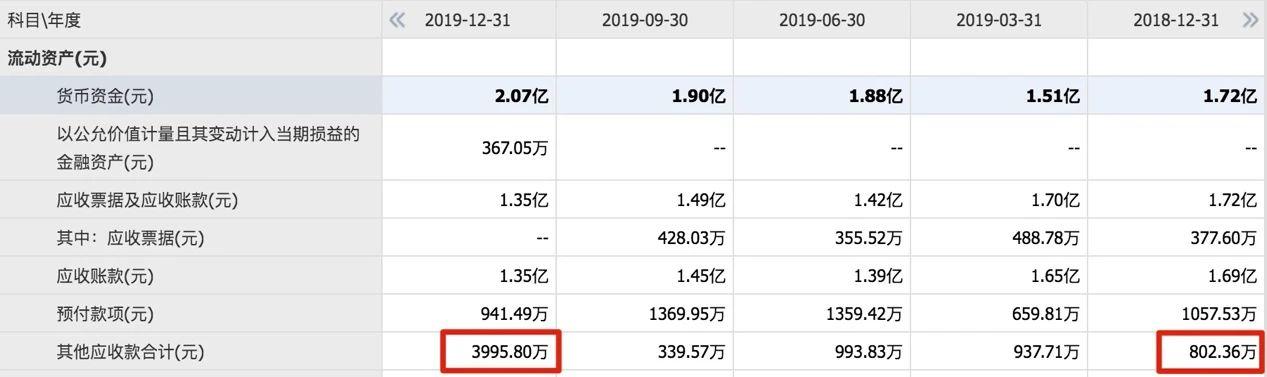1267x377 pixels.
Task: Click the highlighted 3995.80万 value
Action: click(501, 352)
